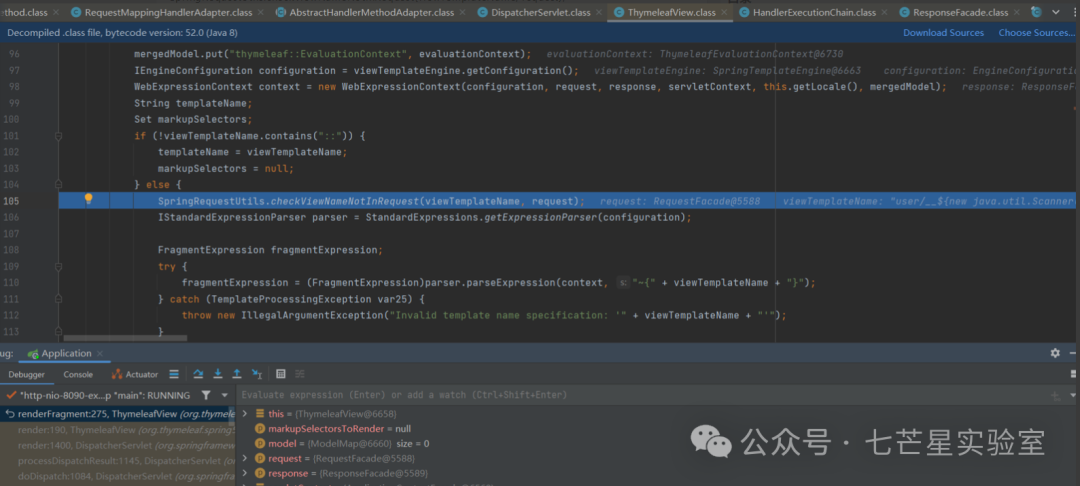
Task: Switch to DispatcherServlet.class tab
Action: [541, 12]
